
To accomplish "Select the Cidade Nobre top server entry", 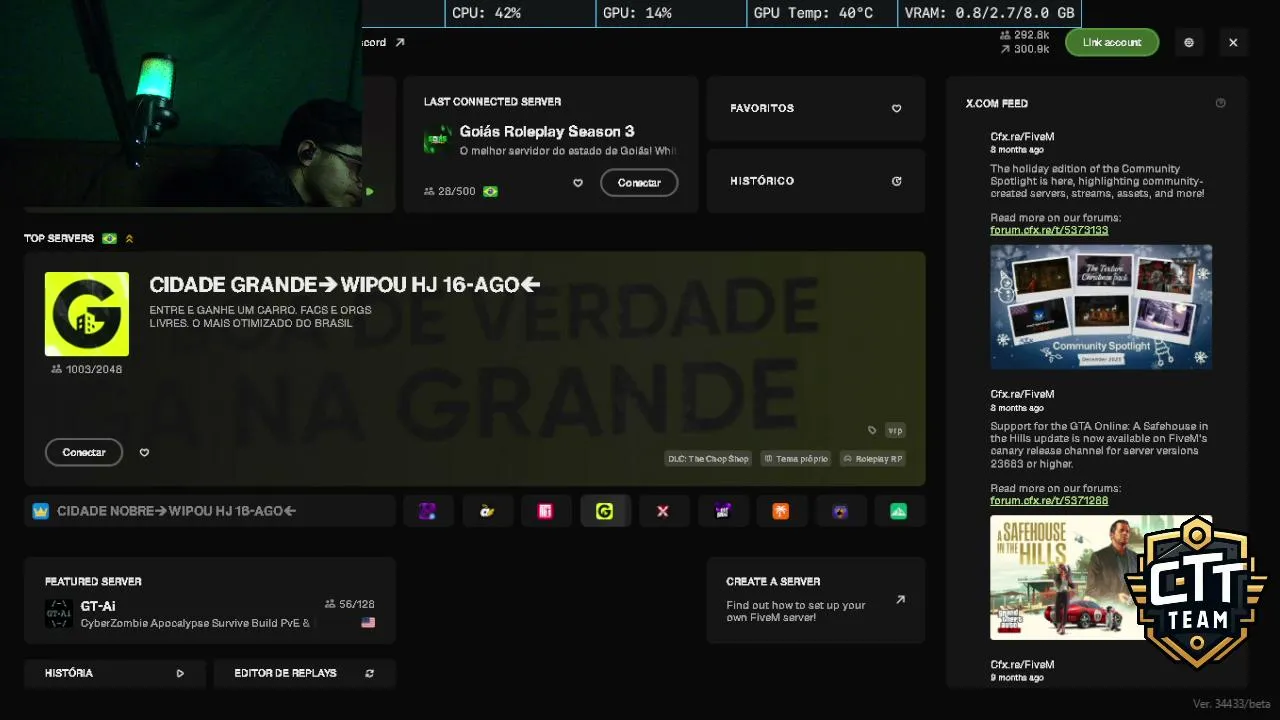I will pyautogui.click(x=210, y=511).
